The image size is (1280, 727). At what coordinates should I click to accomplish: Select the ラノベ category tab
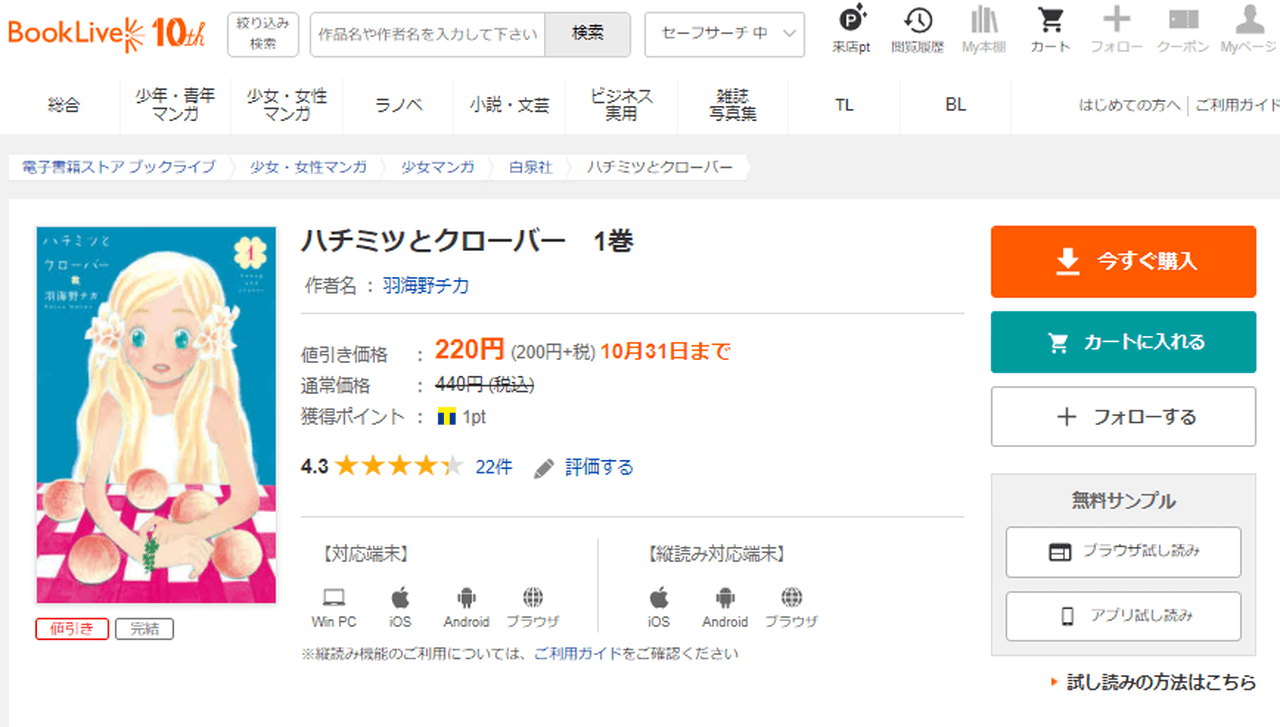pos(398,105)
